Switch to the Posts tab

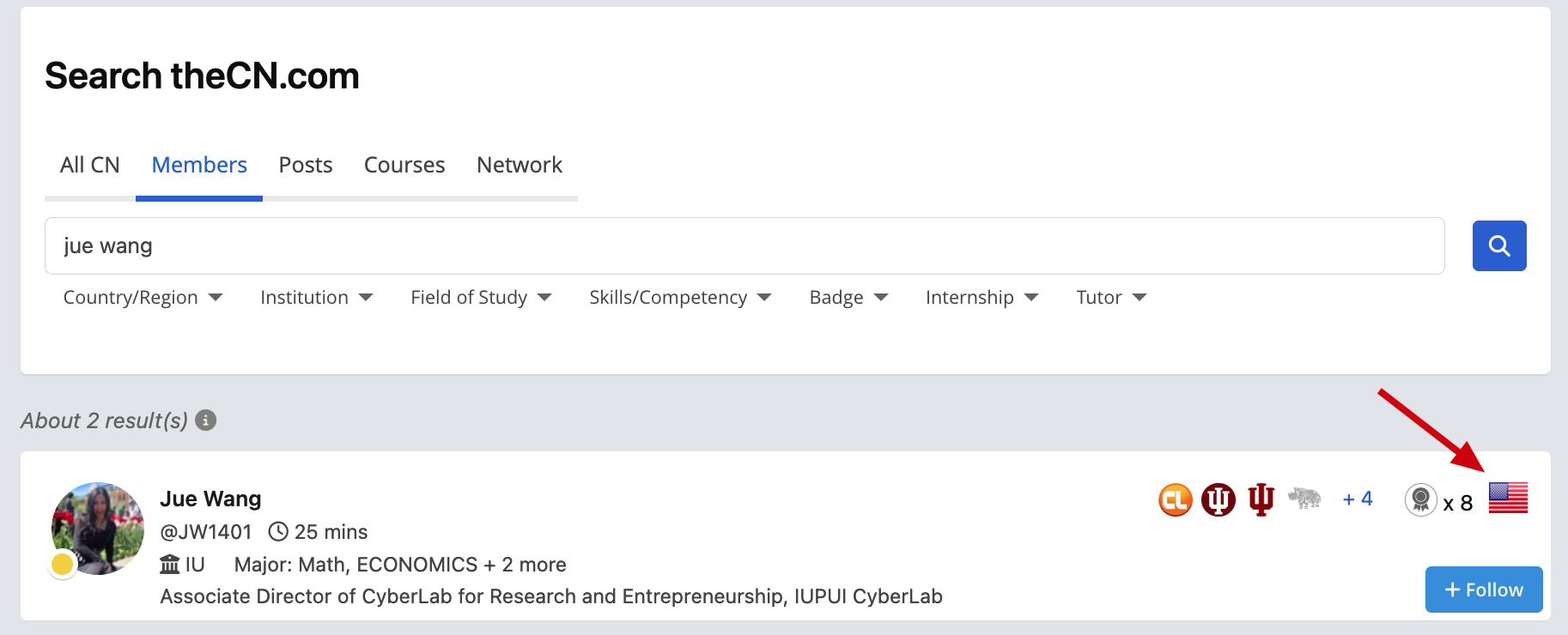[x=306, y=165]
